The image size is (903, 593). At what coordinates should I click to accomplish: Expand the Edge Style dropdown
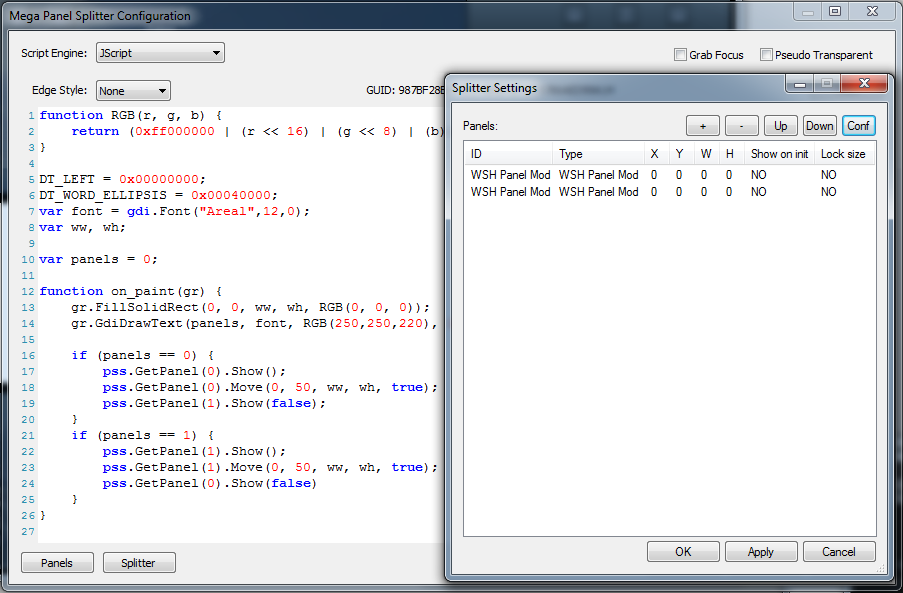pyautogui.click(x=133, y=91)
